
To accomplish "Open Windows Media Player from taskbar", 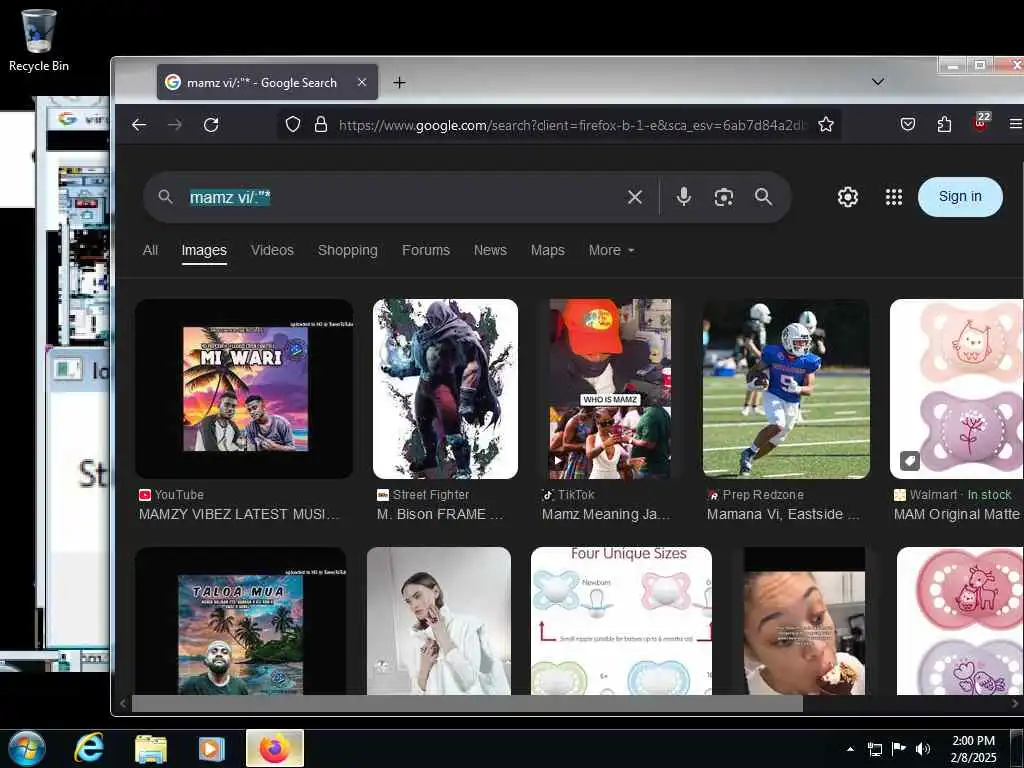I will (x=211, y=748).
